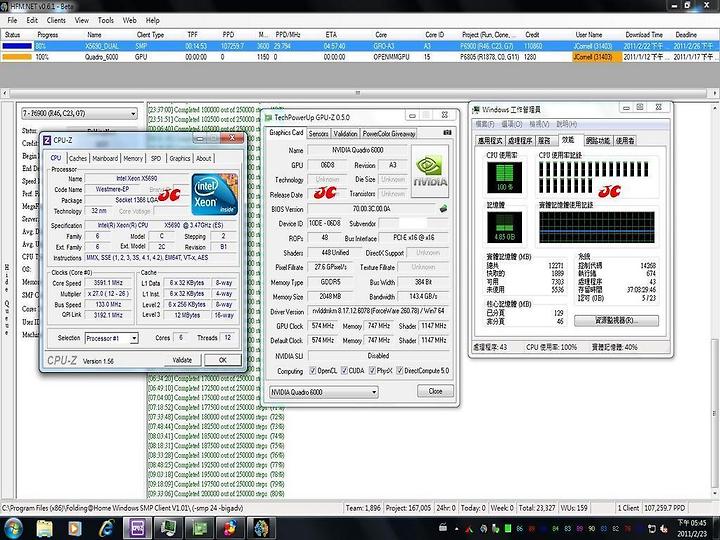The width and height of the screenshot is (720, 540).
Task: Click the system tray clock
Action: (693, 528)
